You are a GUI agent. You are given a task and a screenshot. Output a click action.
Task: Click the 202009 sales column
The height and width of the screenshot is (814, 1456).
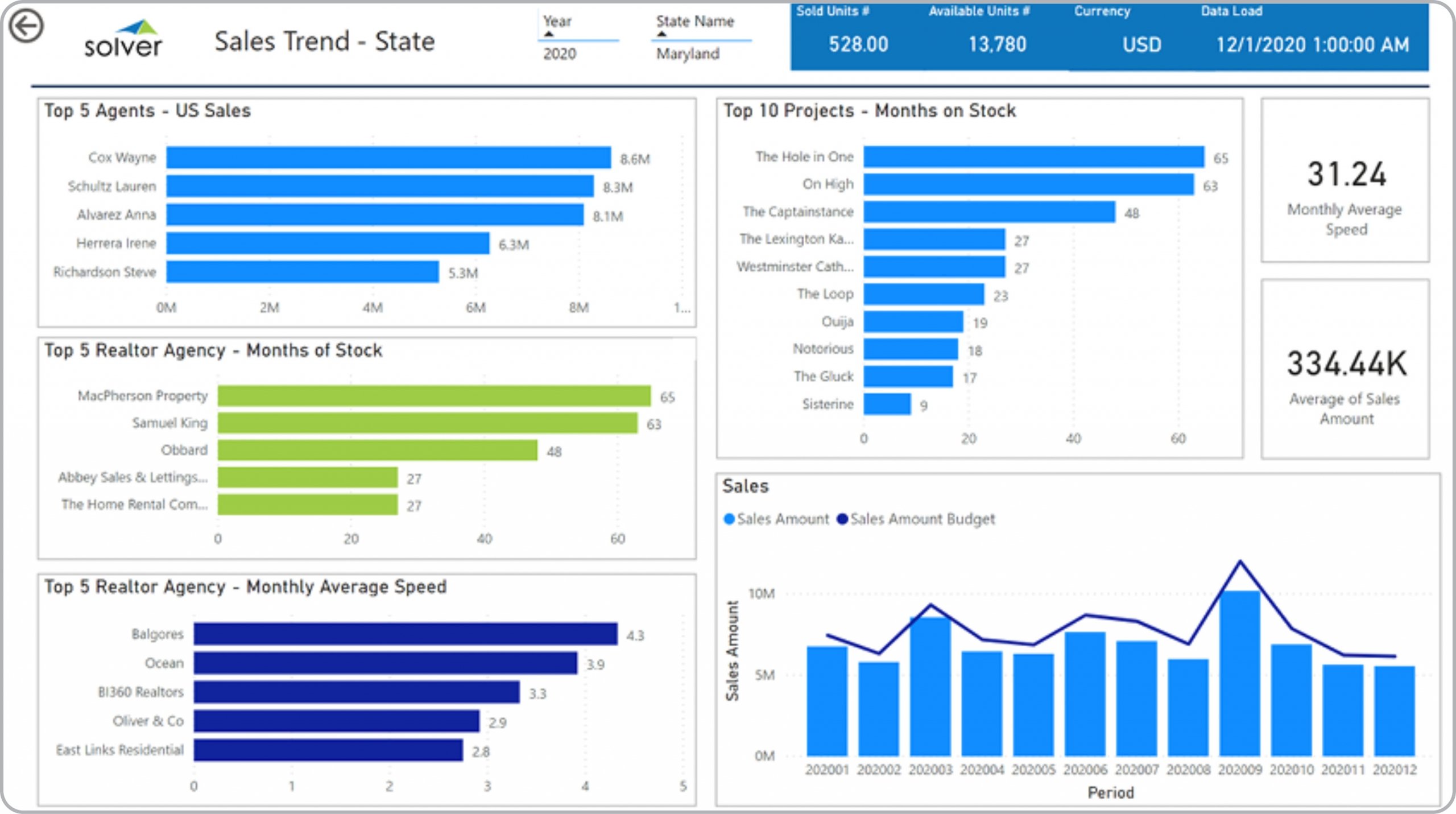pos(1240,673)
